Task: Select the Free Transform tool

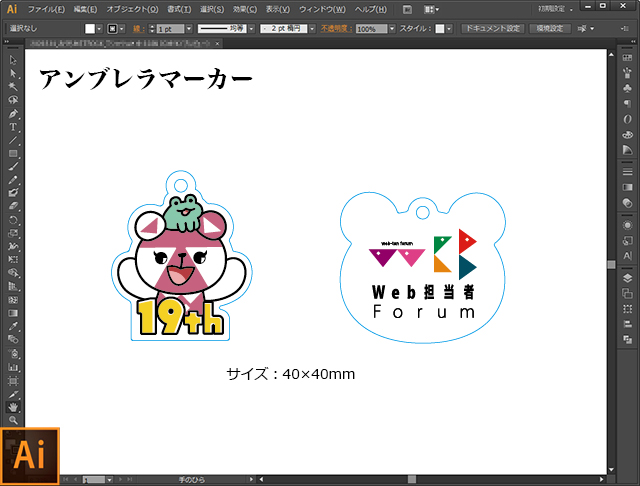Action: pos(13,260)
